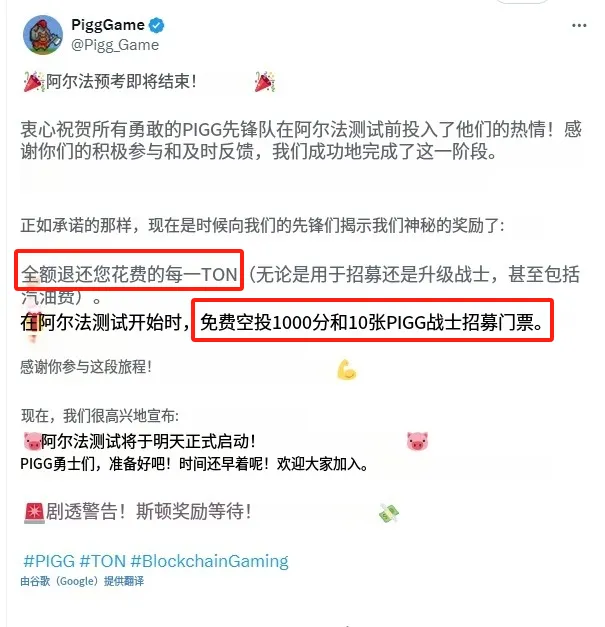Click the party popper emoji before headline
The width and height of the screenshot is (605, 627).
pos(34,82)
